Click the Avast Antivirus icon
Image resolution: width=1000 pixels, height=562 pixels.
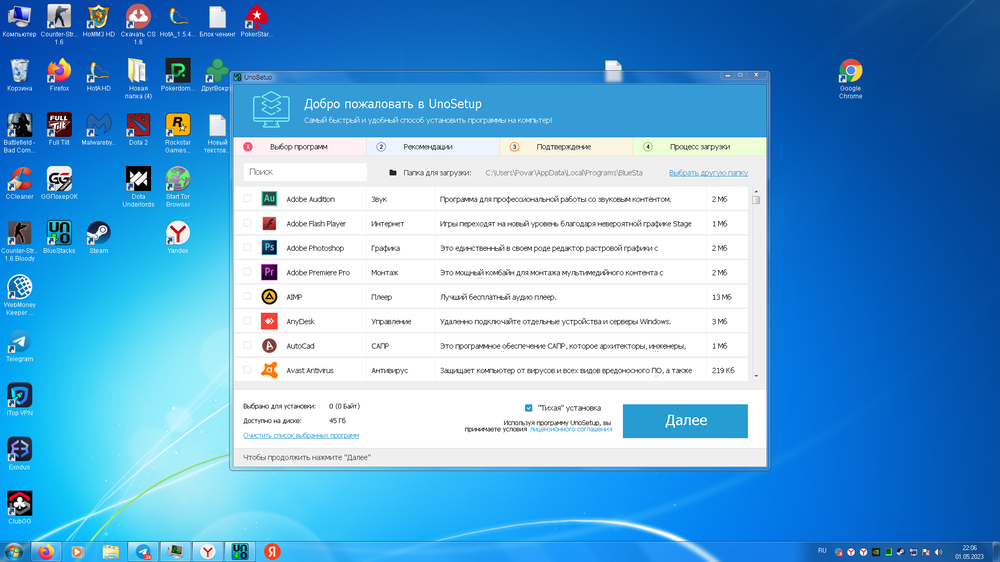tap(269, 370)
